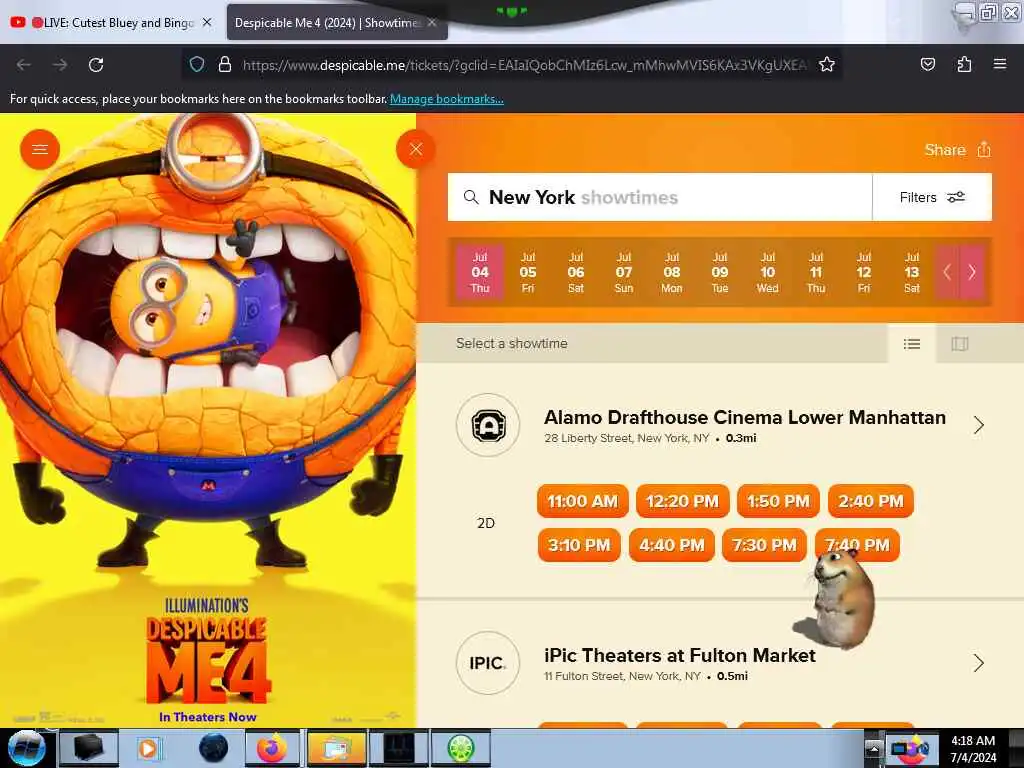Image resolution: width=1024 pixels, height=768 pixels.
Task: Click the Manage bookmarks link
Action: pyautogui.click(x=447, y=99)
